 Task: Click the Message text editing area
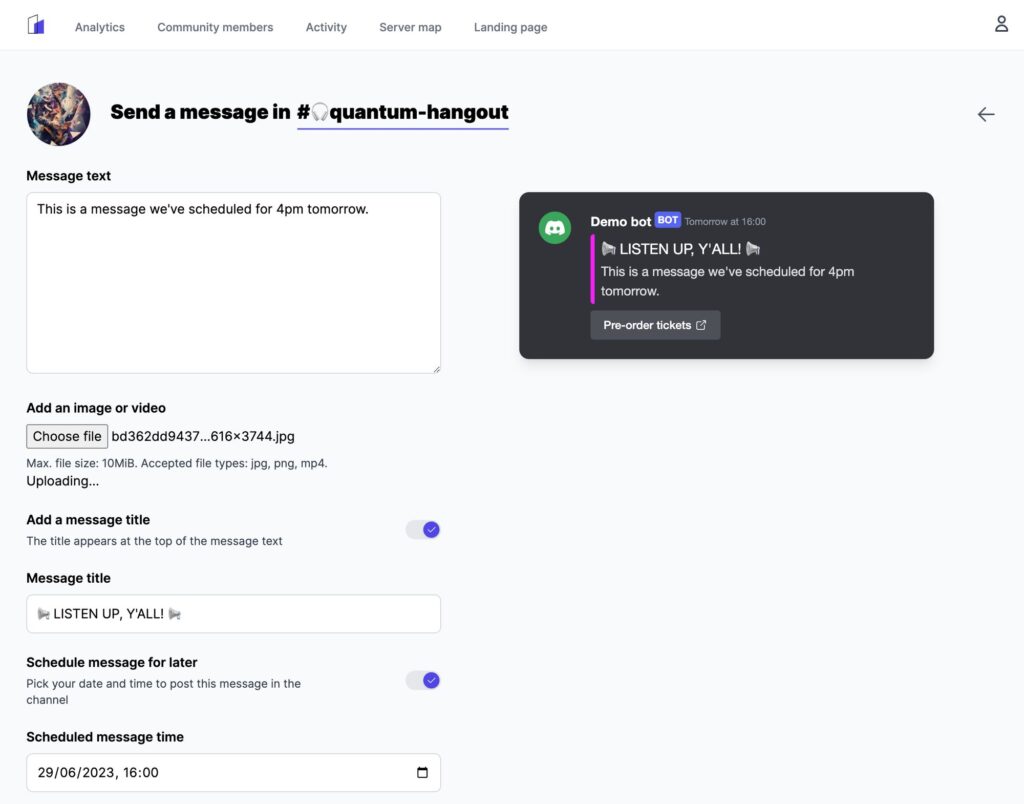(x=233, y=282)
